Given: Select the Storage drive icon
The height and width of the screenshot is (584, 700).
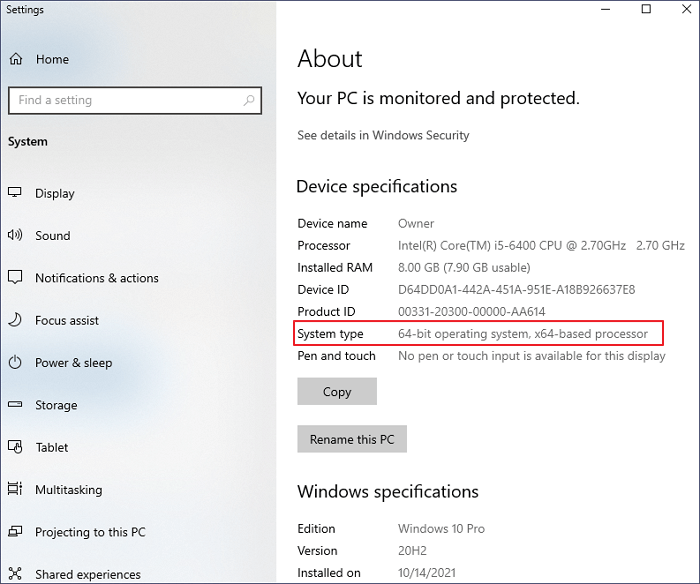Looking at the screenshot, I should coord(15,405).
